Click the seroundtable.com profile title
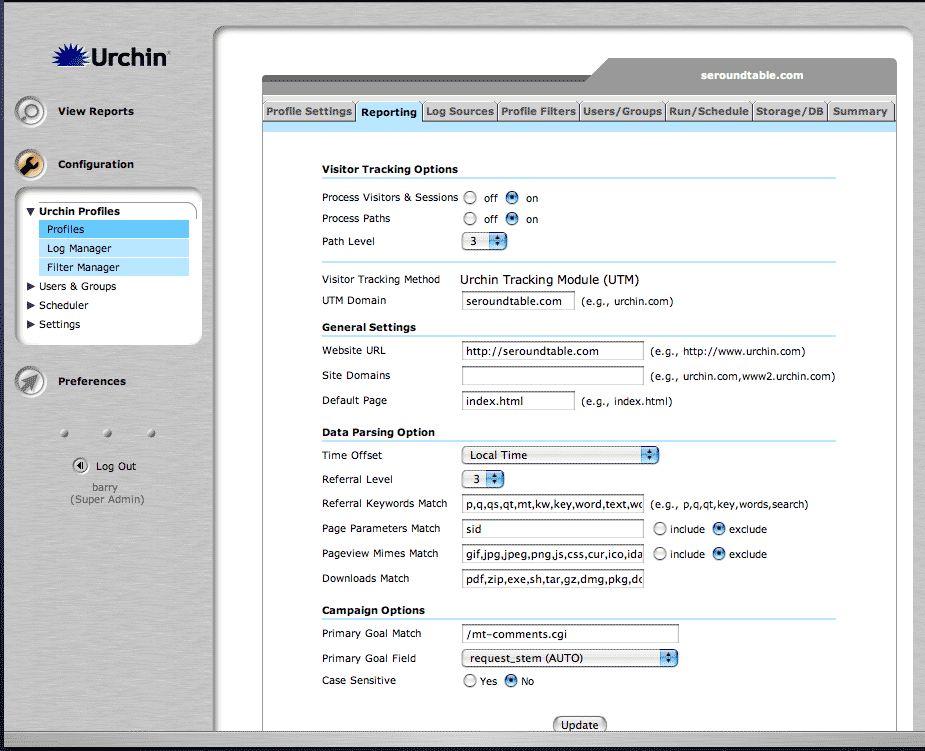This screenshot has width=925, height=751. (752, 75)
